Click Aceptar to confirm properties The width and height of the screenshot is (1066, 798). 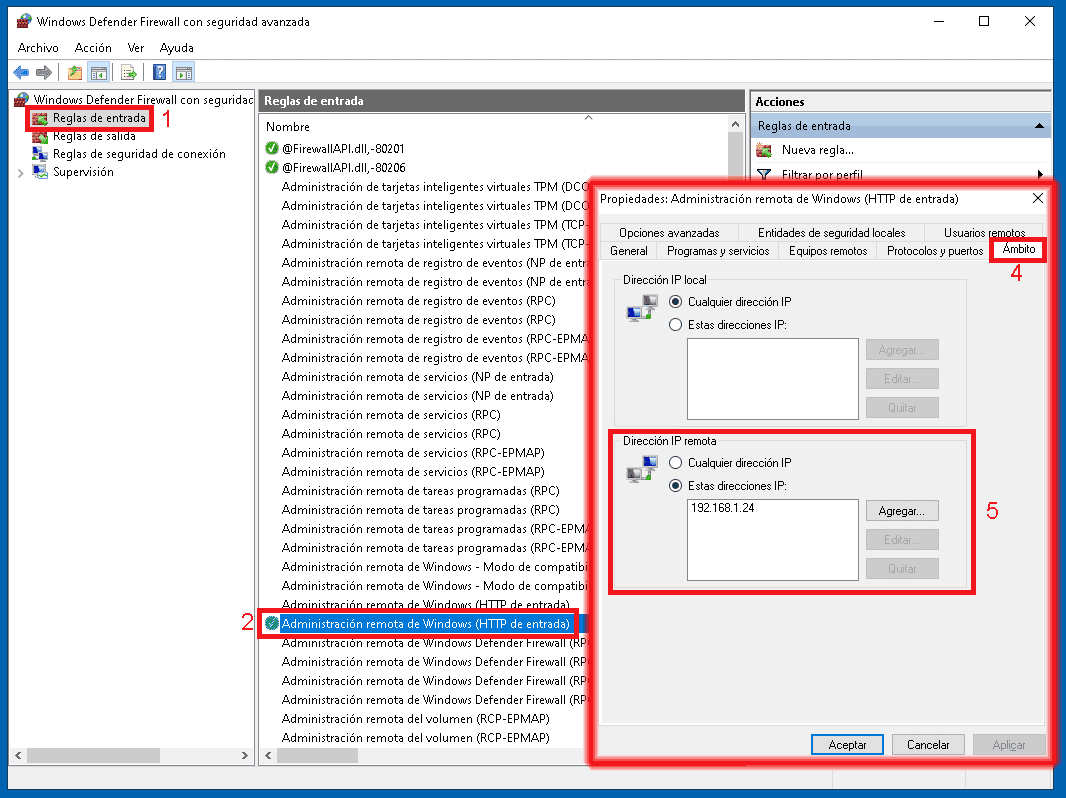coord(846,744)
